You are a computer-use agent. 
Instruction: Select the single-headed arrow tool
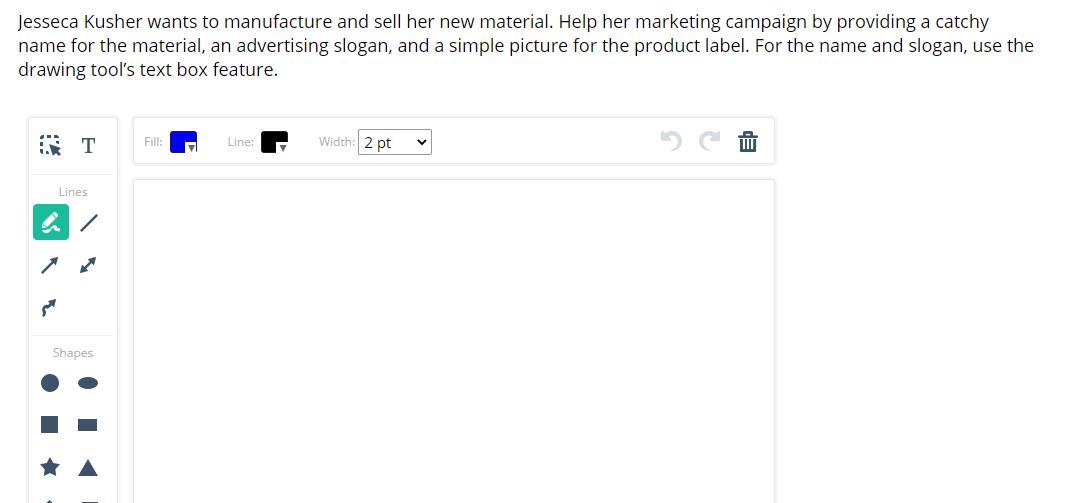point(49,265)
